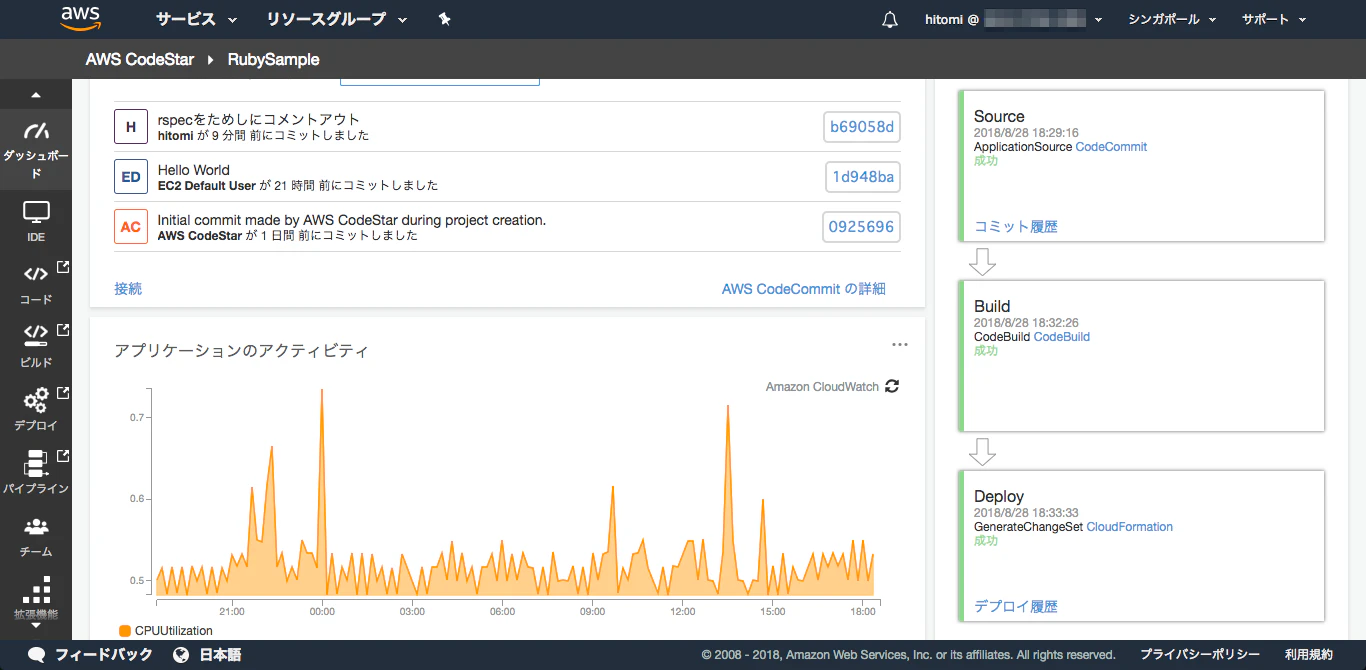1366x670 pixels.
Task: Open the コミット履歴 link
Action: (1016, 226)
